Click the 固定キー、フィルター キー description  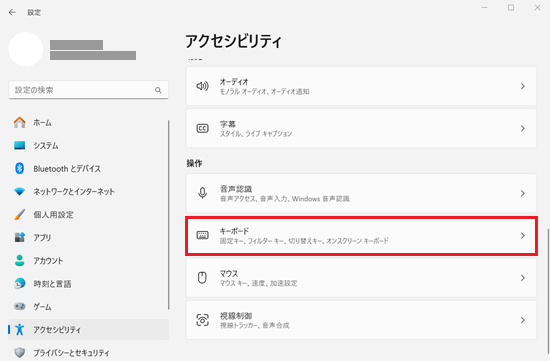click(304, 241)
